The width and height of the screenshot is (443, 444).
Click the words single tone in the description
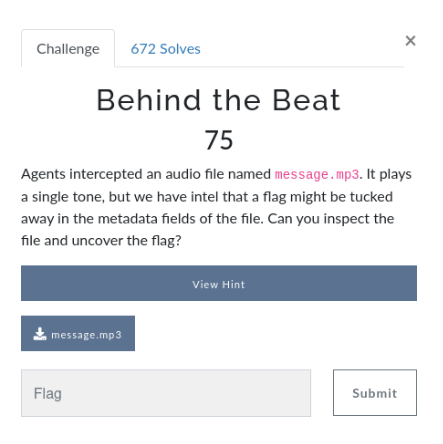tap(68, 197)
